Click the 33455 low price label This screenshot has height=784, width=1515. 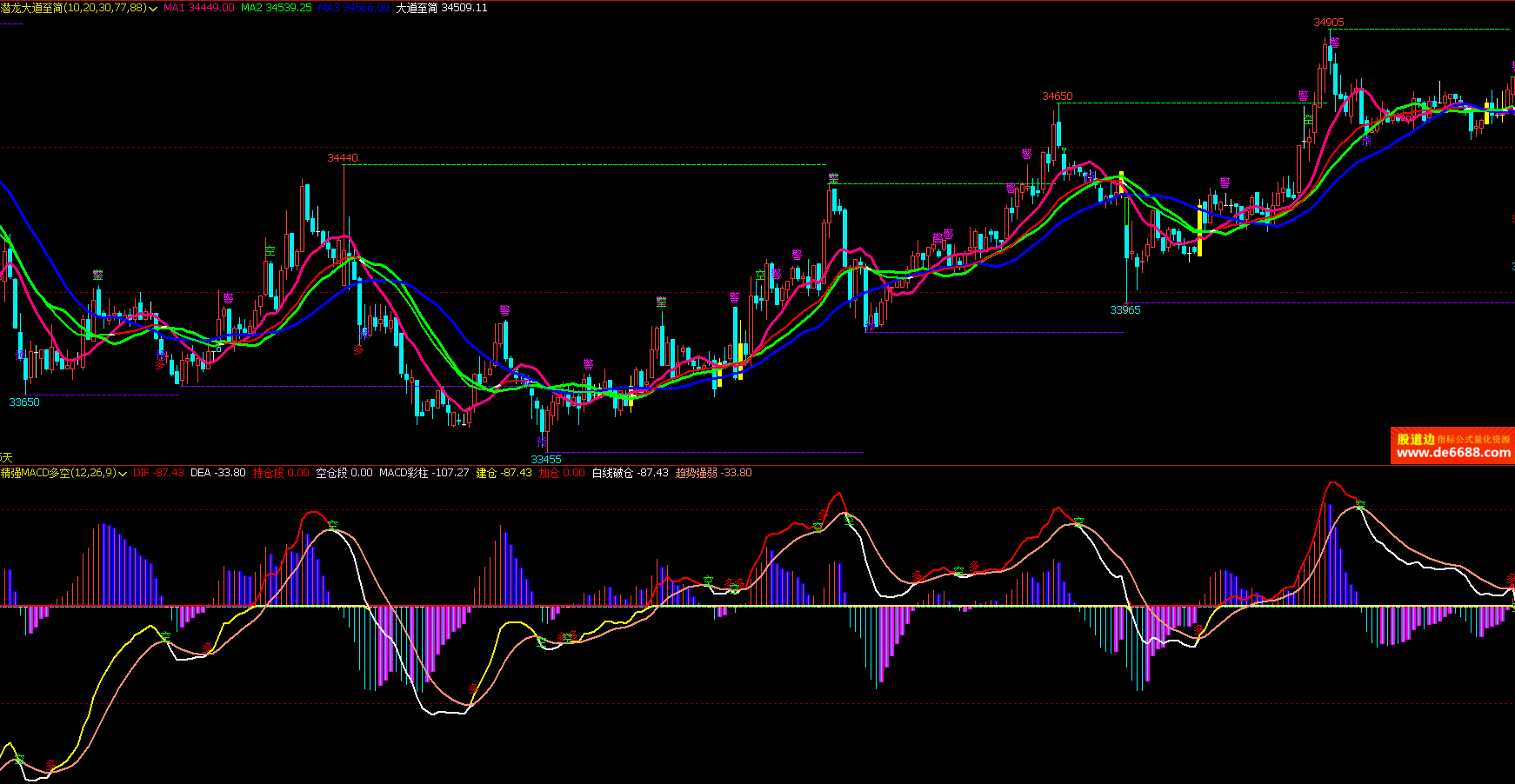click(546, 460)
